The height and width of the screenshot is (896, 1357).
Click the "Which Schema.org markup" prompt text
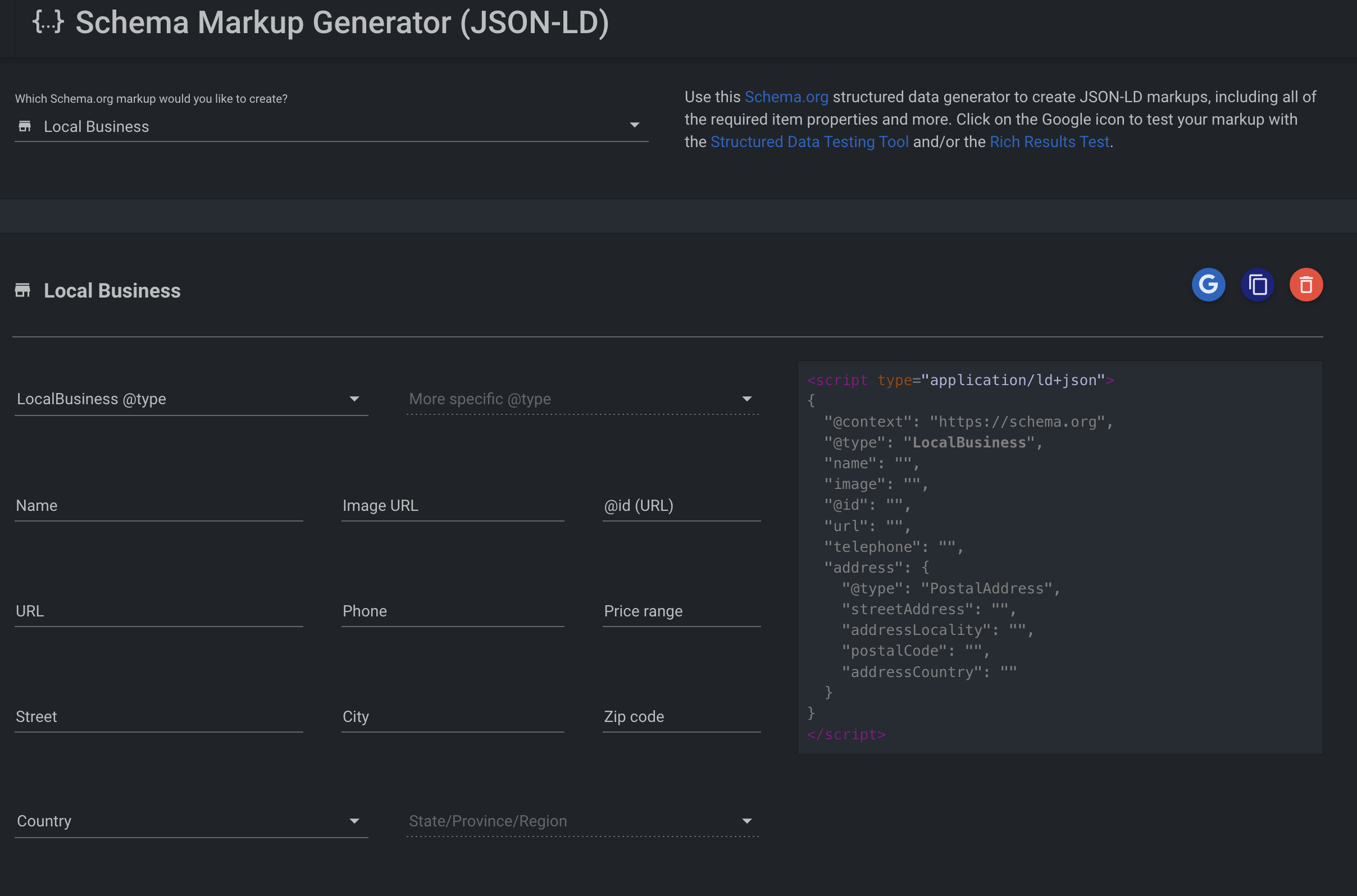(x=151, y=98)
